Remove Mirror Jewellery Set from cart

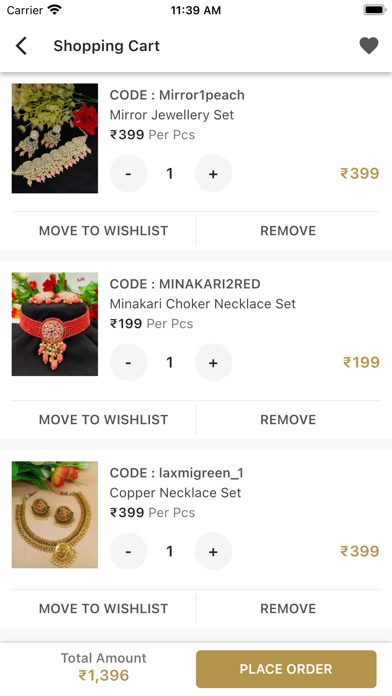pos(288,231)
